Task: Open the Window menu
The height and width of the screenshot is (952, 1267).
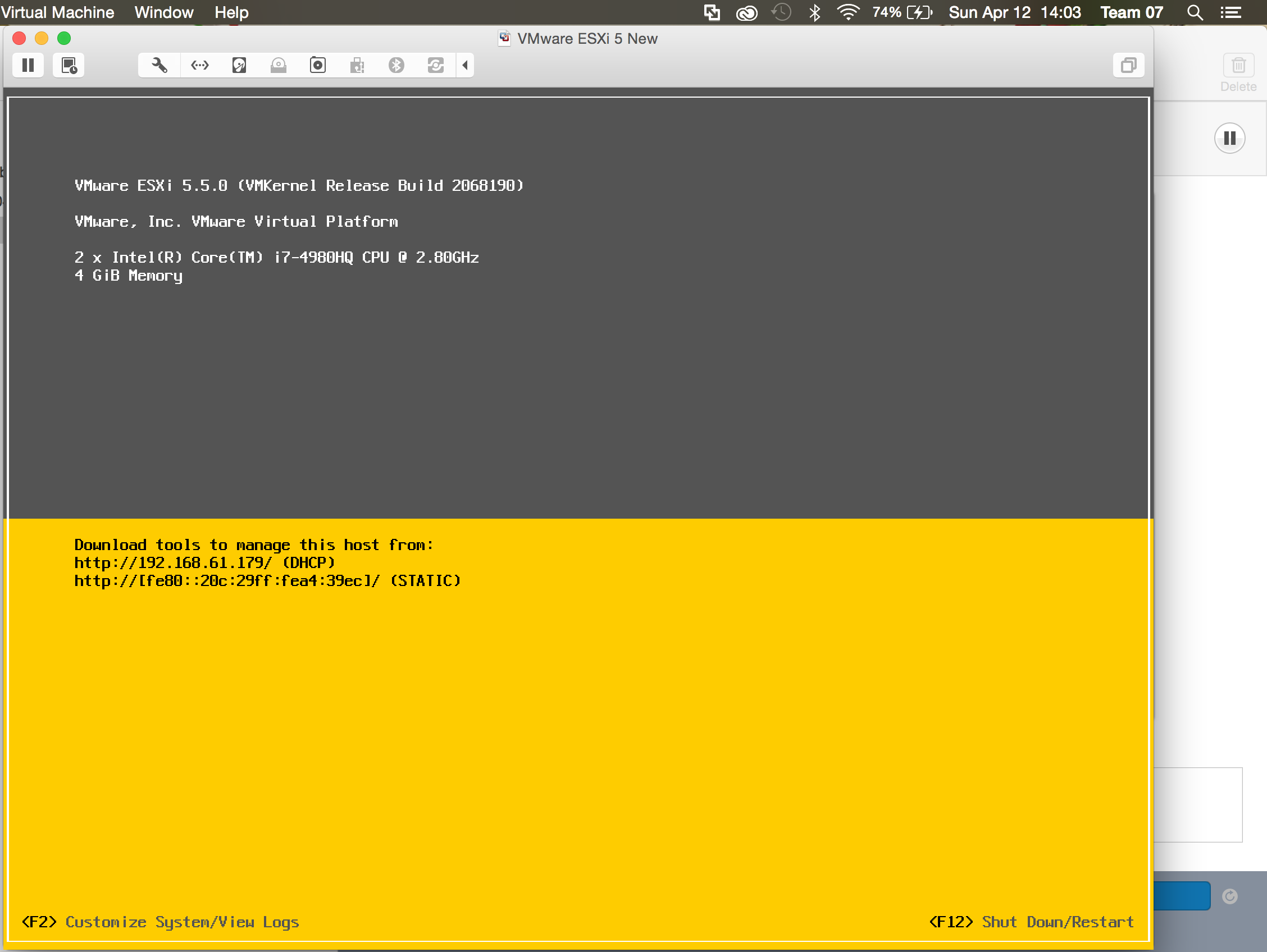Action: pos(164,12)
